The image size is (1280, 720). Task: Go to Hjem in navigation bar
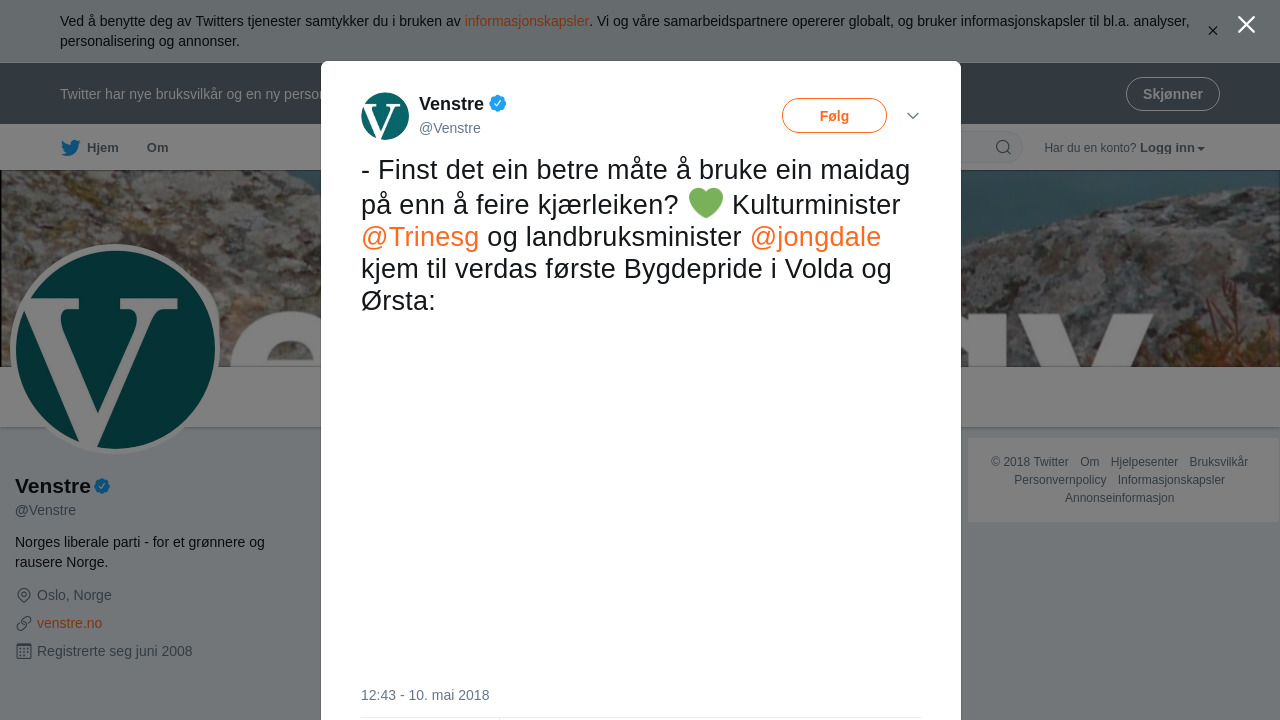tap(90, 148)
